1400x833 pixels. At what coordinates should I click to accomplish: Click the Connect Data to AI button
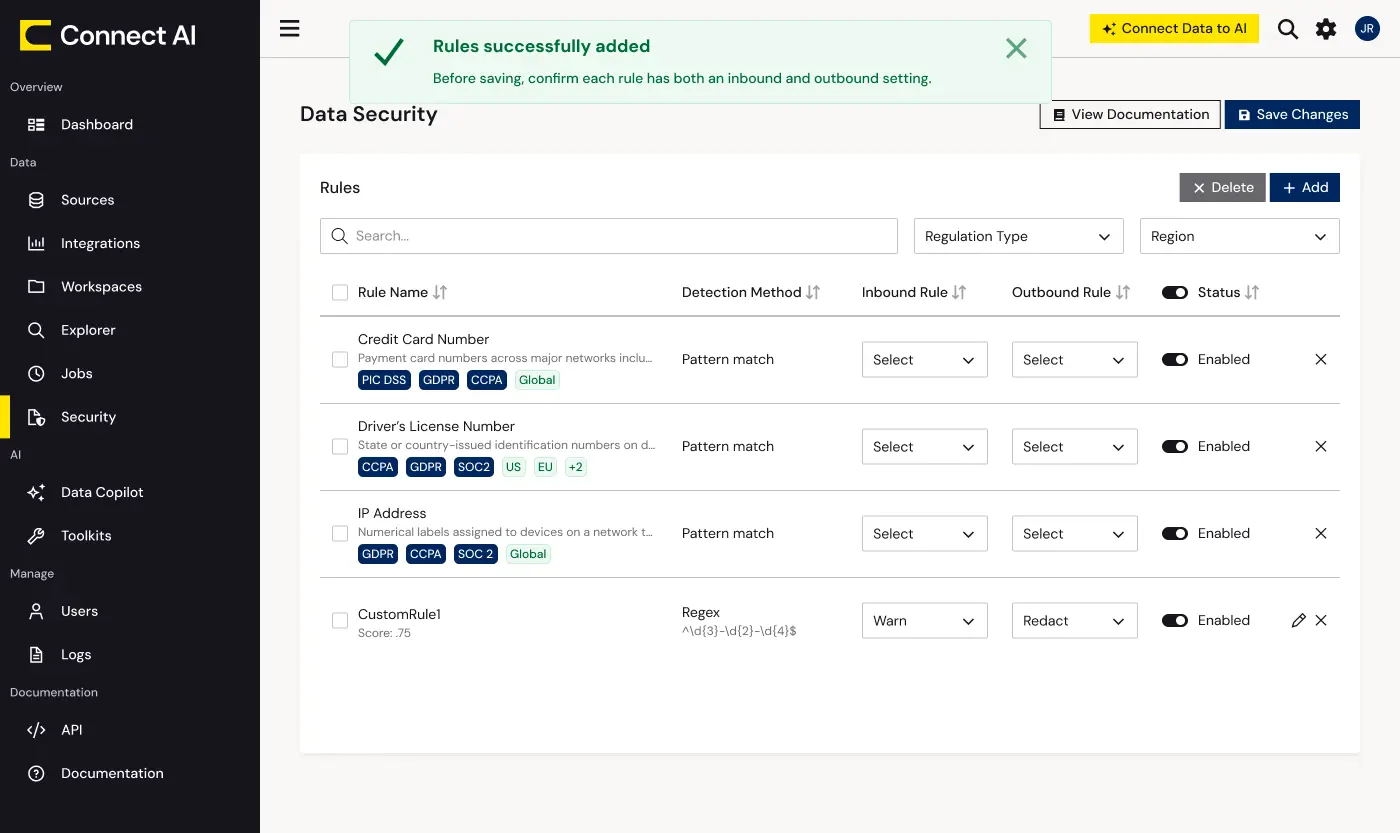pyautogui.click(x=1174, y=28)
